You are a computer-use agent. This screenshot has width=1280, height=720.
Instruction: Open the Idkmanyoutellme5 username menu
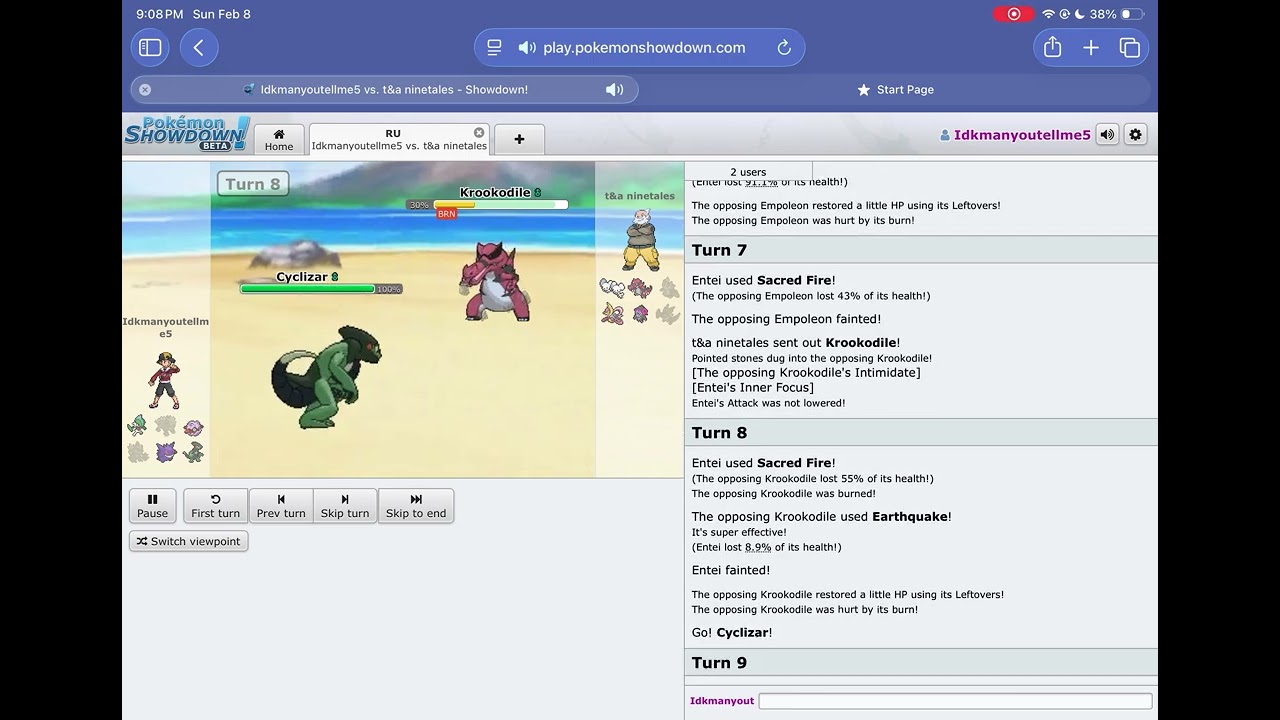click(x=1015, y=134)
